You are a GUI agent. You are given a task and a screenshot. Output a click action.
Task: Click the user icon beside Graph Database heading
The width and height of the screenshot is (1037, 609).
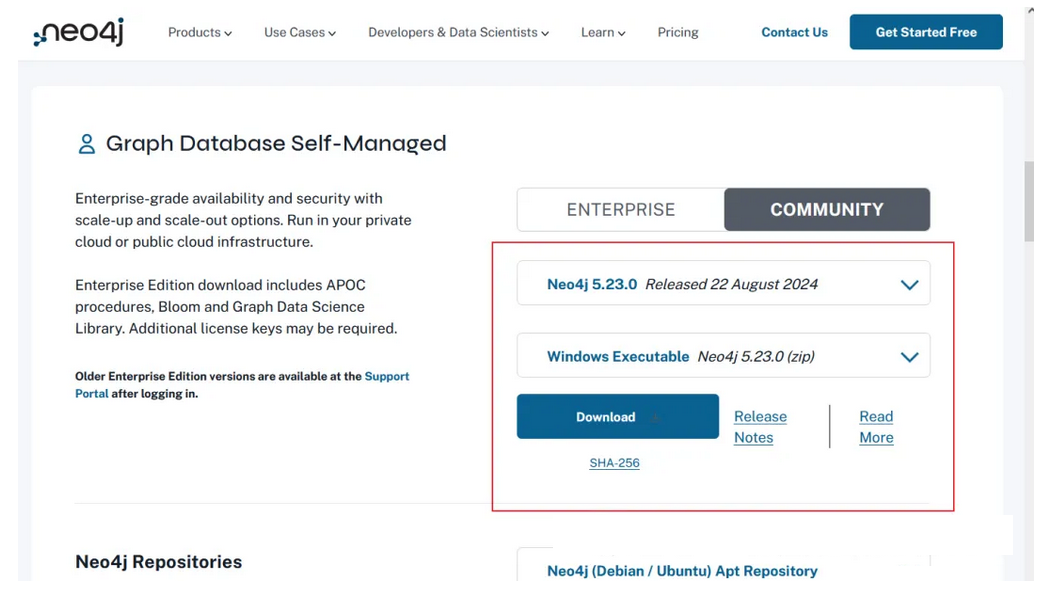click(x=87, y=144)
